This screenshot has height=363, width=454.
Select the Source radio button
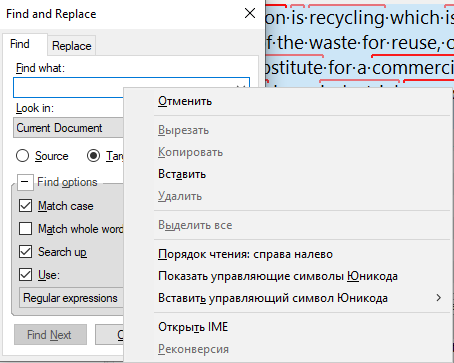pyautogui.click(x=23, y=156)
